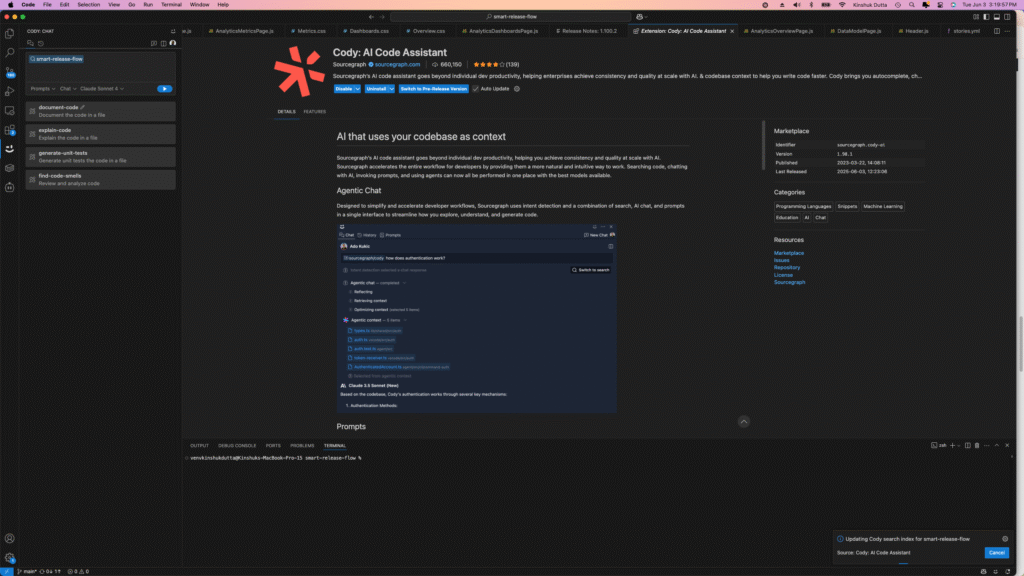Cancel the Cody search index update
Viewport: 1024px width, 576px height.
[997, 552]
